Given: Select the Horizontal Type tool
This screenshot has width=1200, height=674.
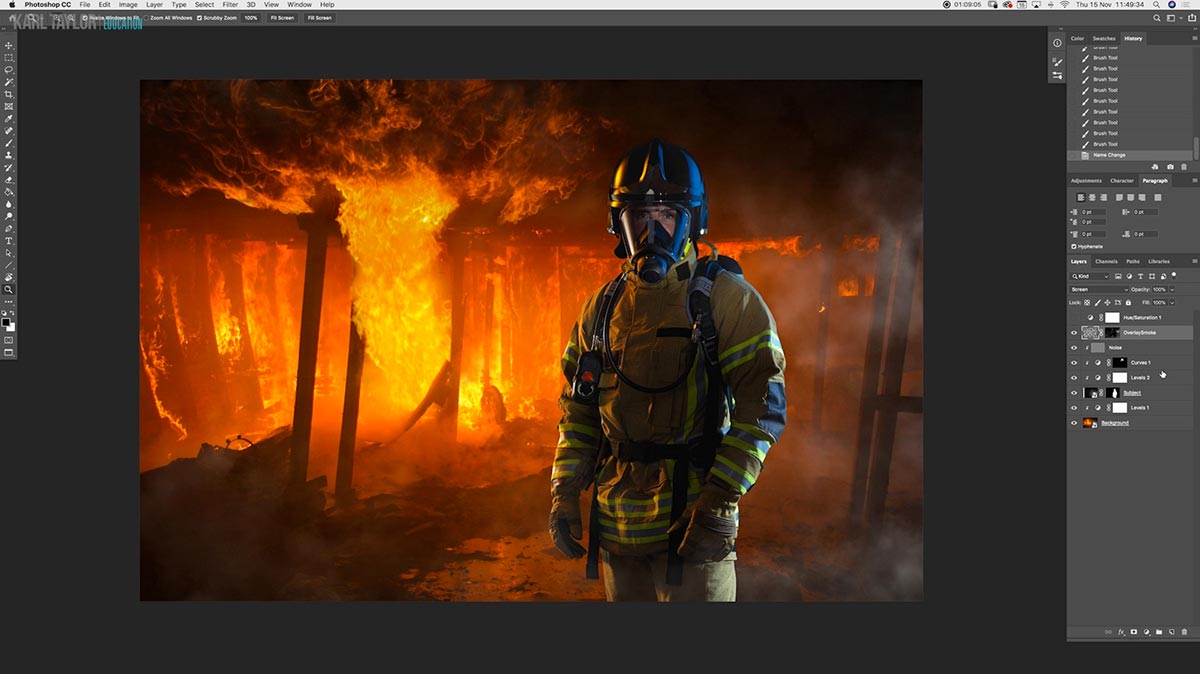Looking at the screenshot, I should click(8, 240).
